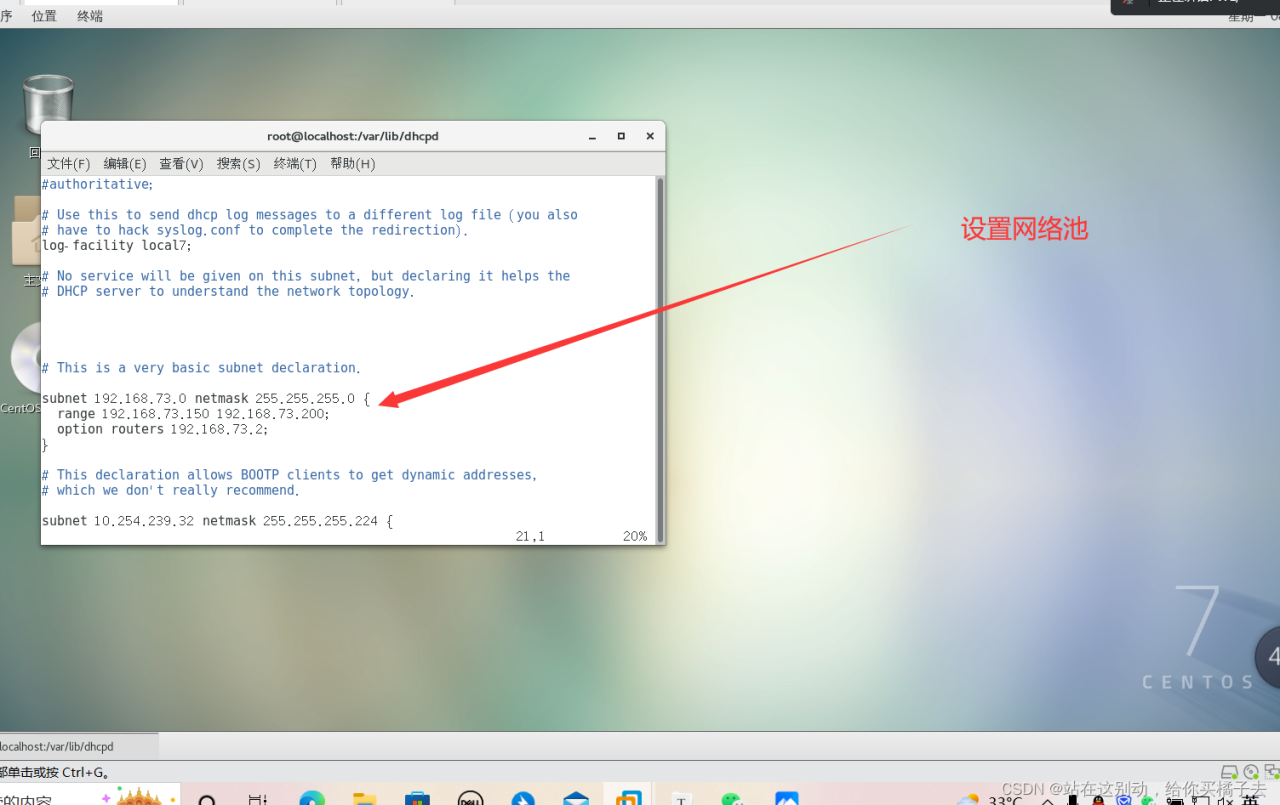Viewport: 1280px width, 805px height.
Task: Open the 编辑(E) menu in the terminal
Action: [125, 163]
